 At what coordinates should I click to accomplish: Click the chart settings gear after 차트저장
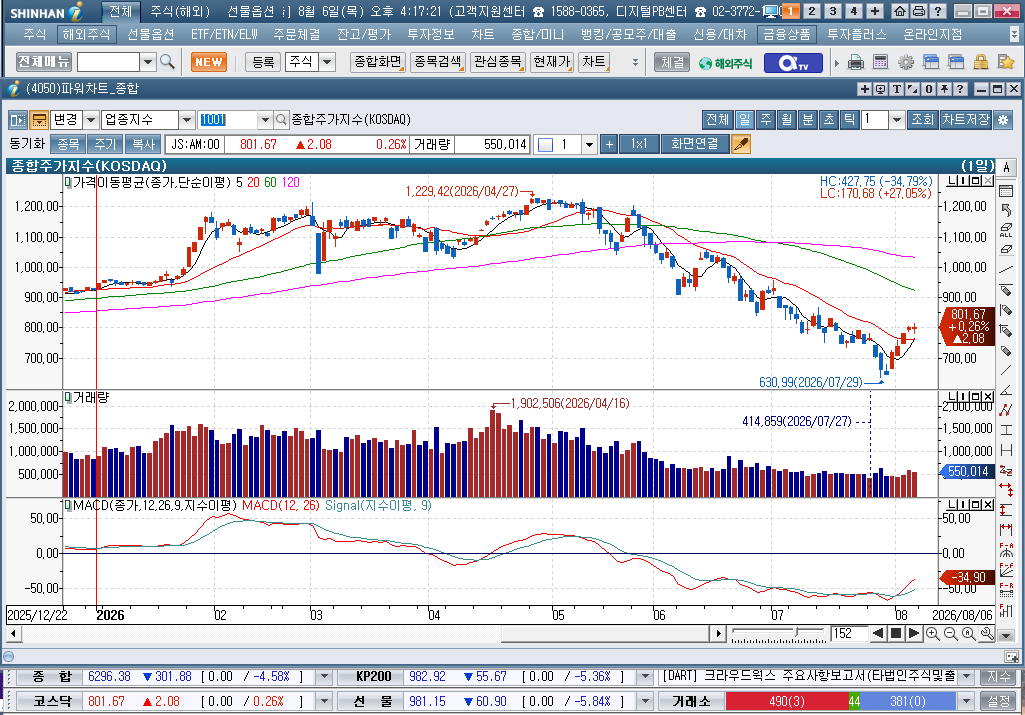[1003, 120]
